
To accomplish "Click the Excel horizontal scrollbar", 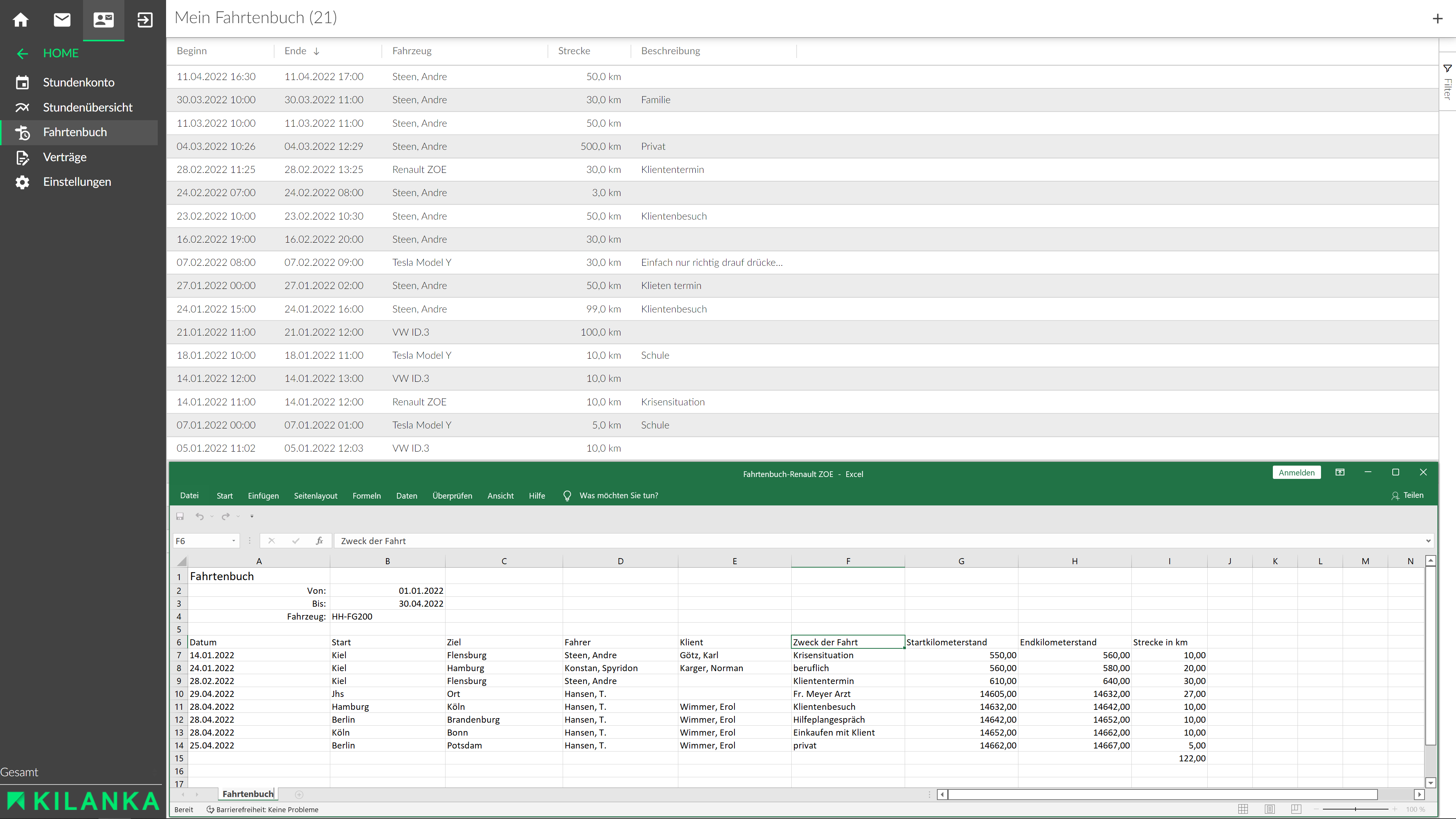I will click(x=1162, y=794).
